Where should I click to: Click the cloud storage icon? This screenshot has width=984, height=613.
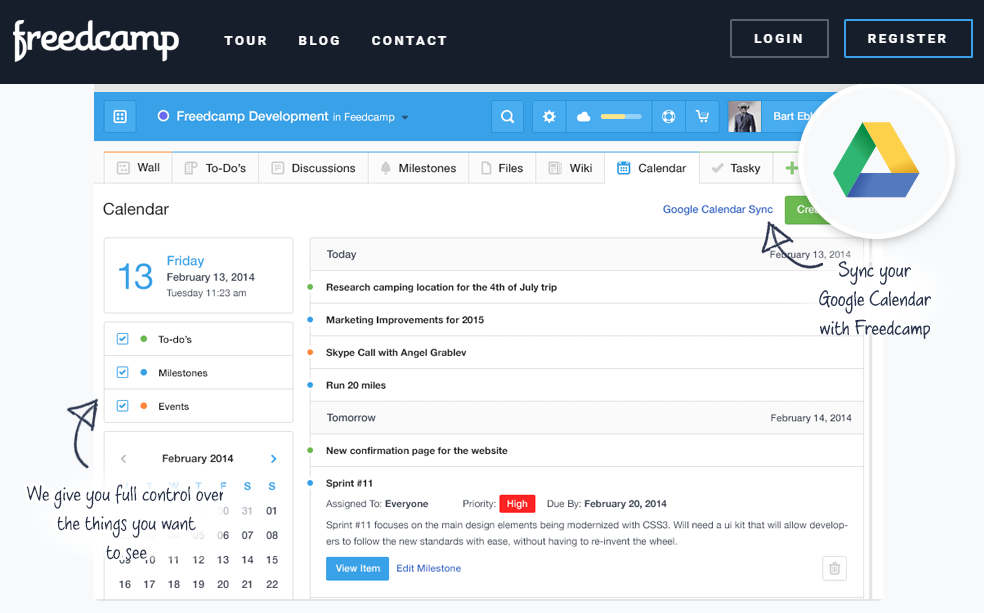pyautogui.click(x=584, y=117)
